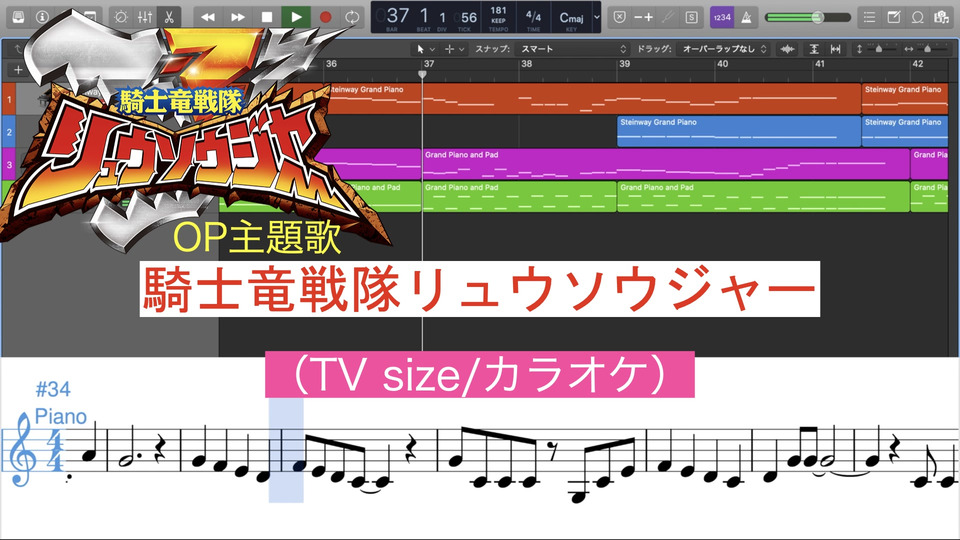Image resolution: width=960 pixels, height=540 pixels.
Task: Toggle Solo S button
Action: click(691, 17)
